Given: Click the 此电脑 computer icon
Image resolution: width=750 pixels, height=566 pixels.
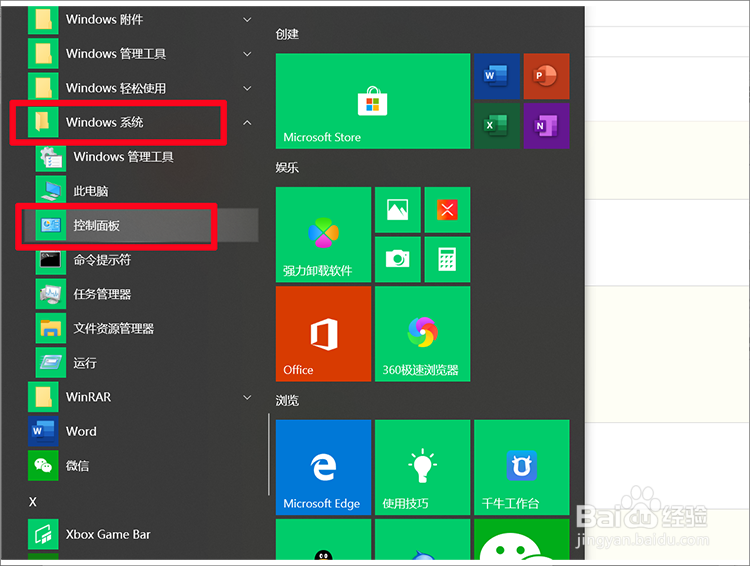Looking at the screenshot, I should [x=51, y=190].
